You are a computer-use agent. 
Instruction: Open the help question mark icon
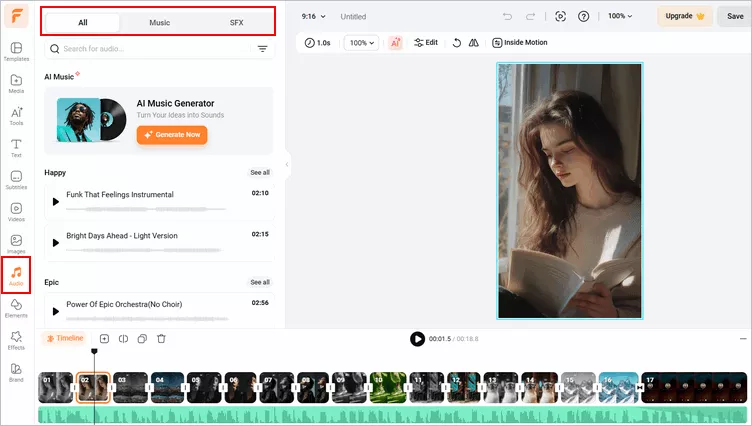pyautogui.click(x=583, y=16)
